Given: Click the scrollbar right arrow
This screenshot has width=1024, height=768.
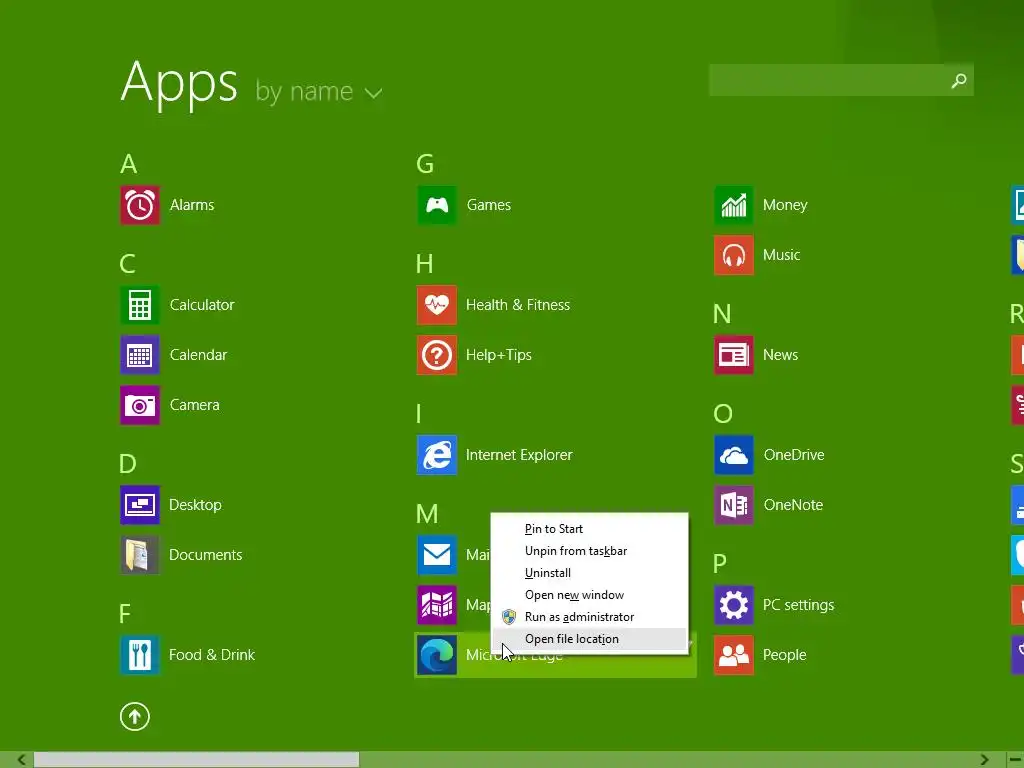Looking at the screenshot, I should (985, 760).
